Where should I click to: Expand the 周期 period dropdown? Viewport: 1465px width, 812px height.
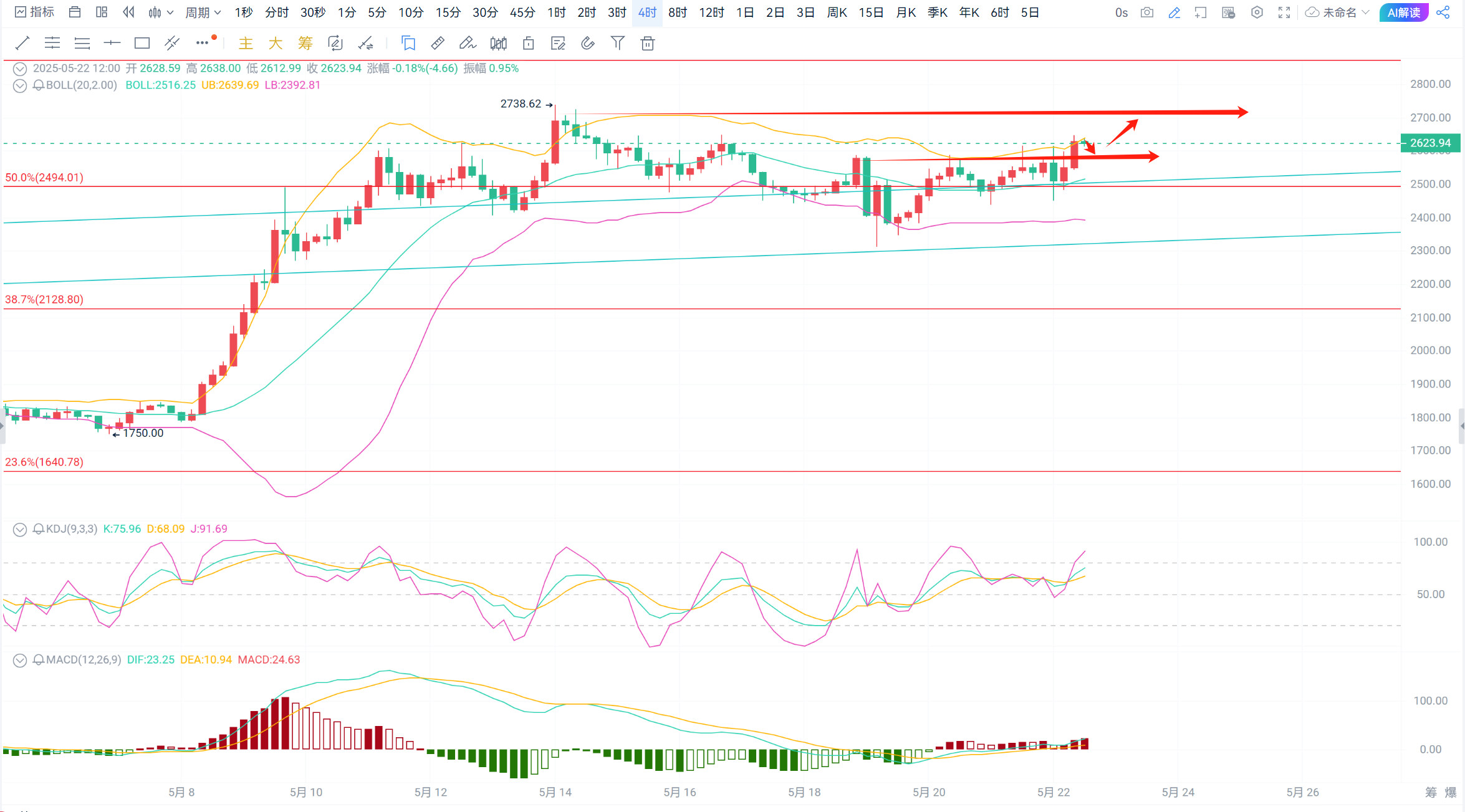[x=203, y=12]
